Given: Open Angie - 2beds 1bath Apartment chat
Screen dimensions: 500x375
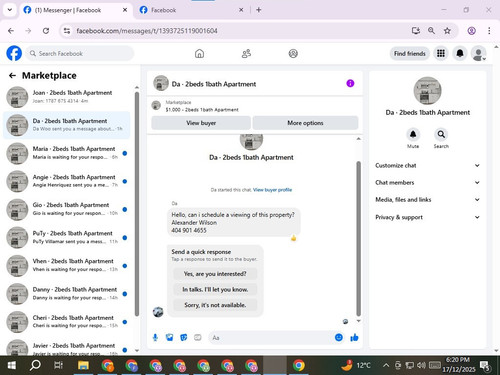Looking at the screenshot, I should pos(67,181).
